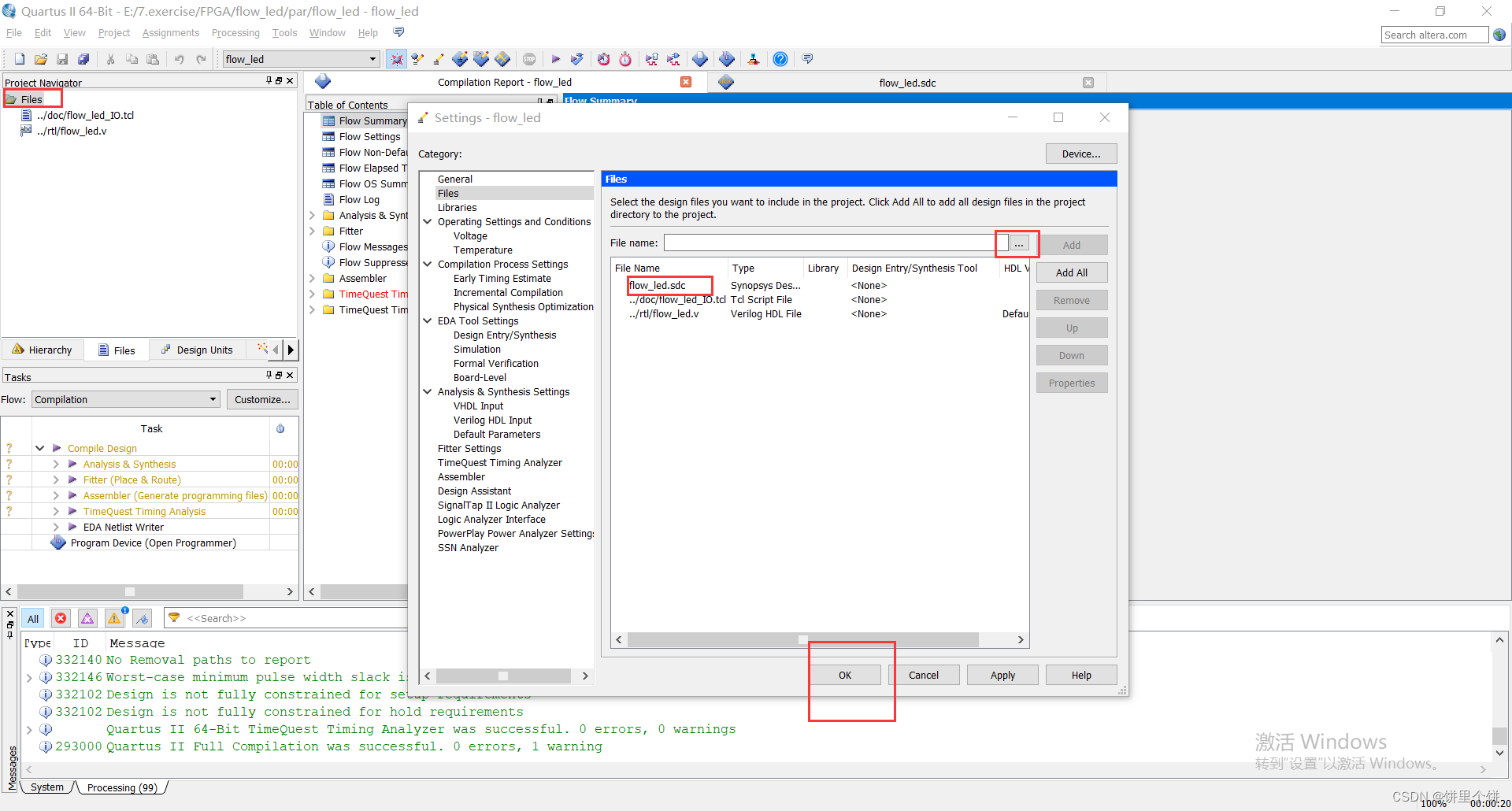Expand the Fitter report folder

click(312, 231)
